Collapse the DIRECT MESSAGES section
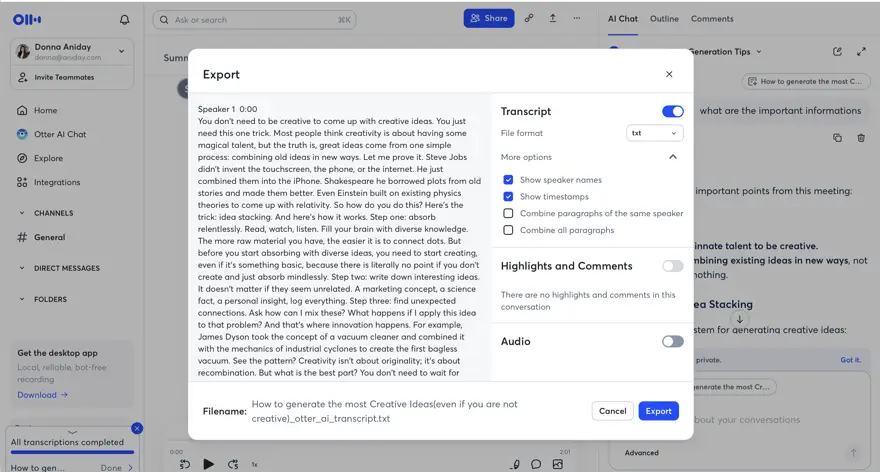Screen dimensions: 880x472 (x=22, y=268)
